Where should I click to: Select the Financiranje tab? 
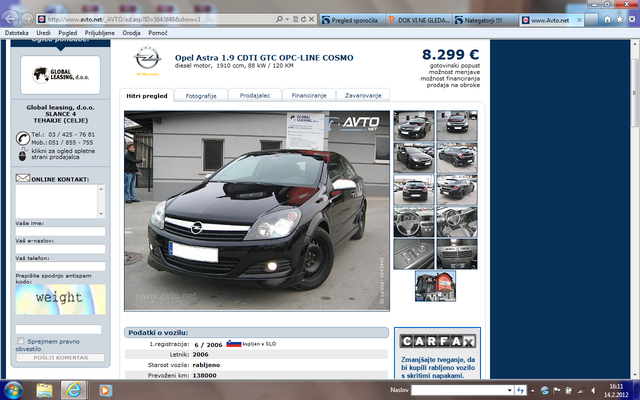309,96
